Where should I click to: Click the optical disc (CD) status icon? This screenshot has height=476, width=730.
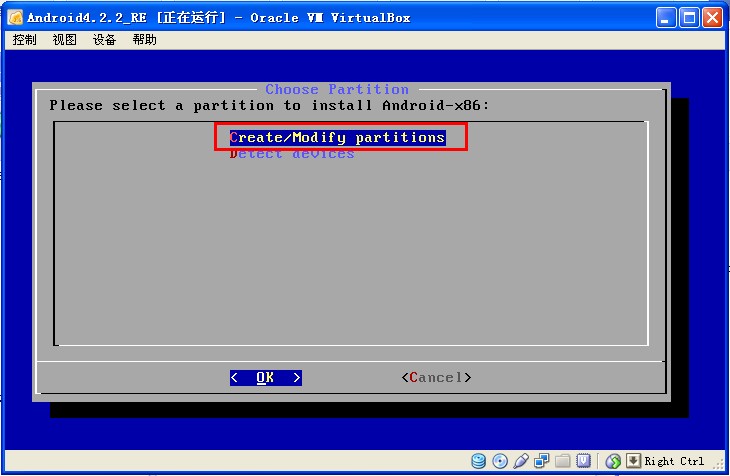point(500,461)
